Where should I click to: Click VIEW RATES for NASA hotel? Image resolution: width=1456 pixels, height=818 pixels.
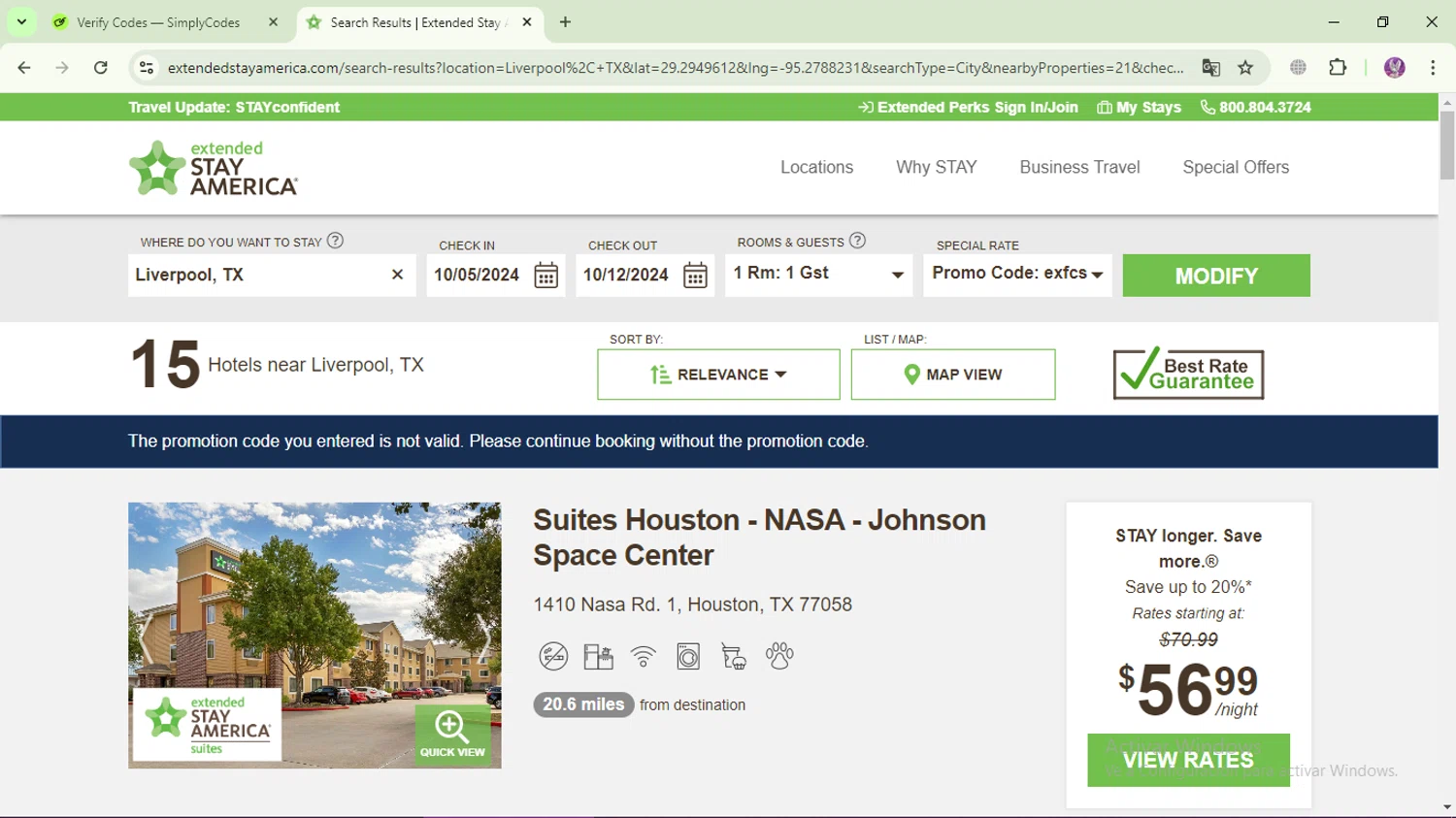[x=1188, y=760]
